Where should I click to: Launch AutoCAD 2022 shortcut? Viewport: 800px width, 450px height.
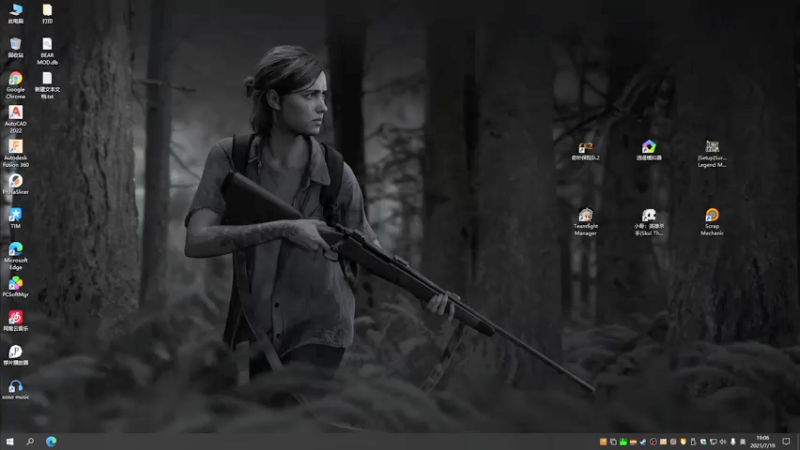coord(16,119)
